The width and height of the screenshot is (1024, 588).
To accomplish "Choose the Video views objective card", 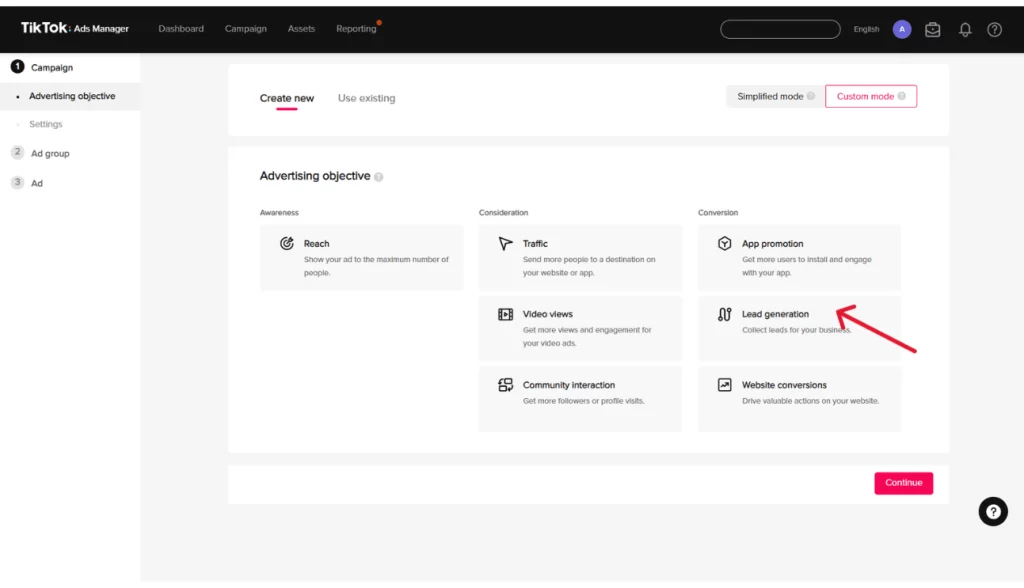I will point(580,328).
